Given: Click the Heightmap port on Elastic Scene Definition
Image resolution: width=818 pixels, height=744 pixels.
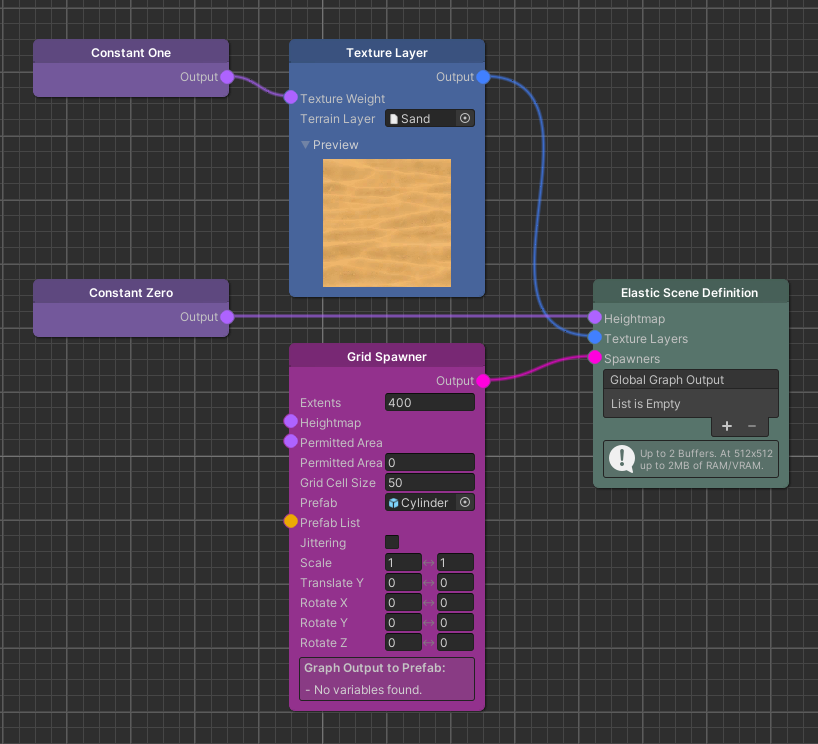Looking at the screenshot, I should (595, 318).
